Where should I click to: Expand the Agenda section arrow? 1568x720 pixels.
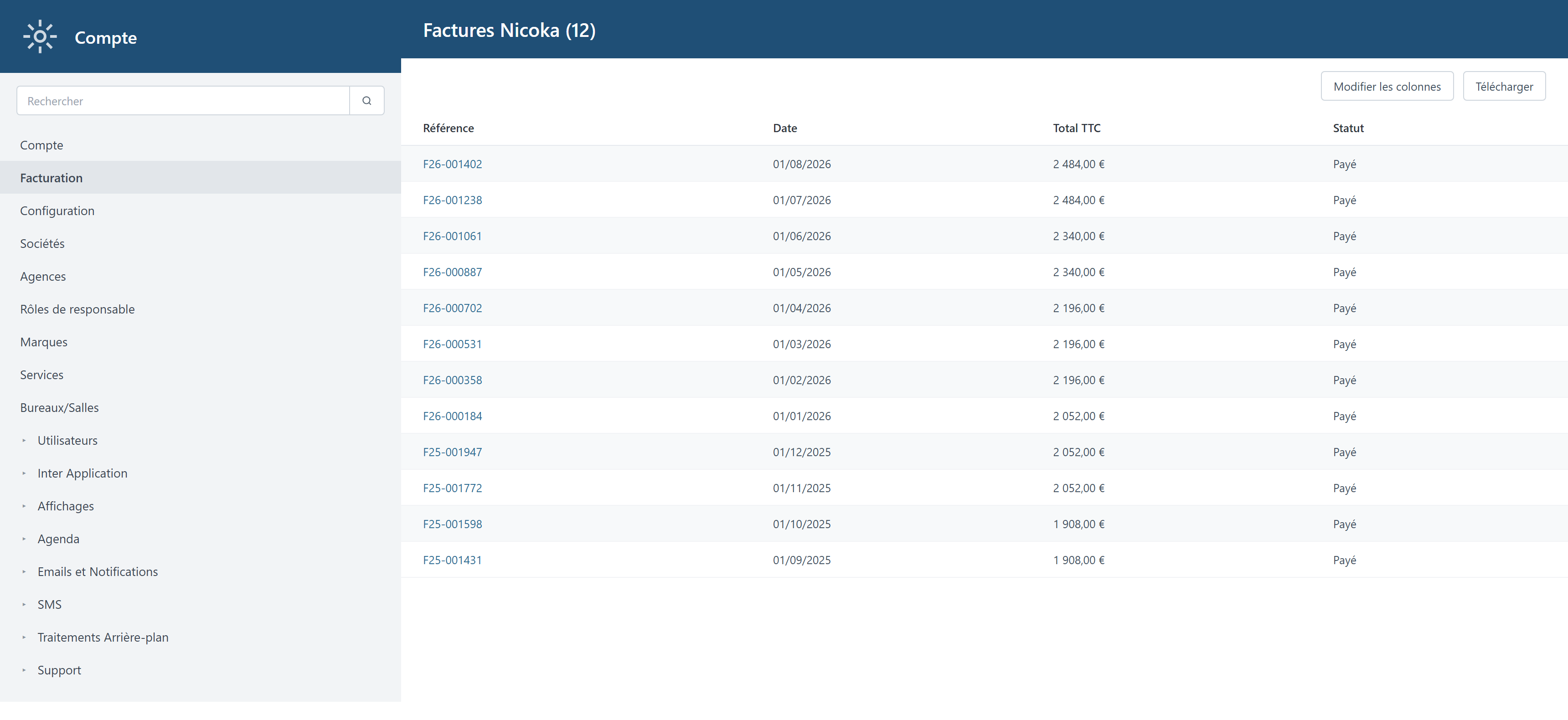pyautogui.click(x=24, y=539)
